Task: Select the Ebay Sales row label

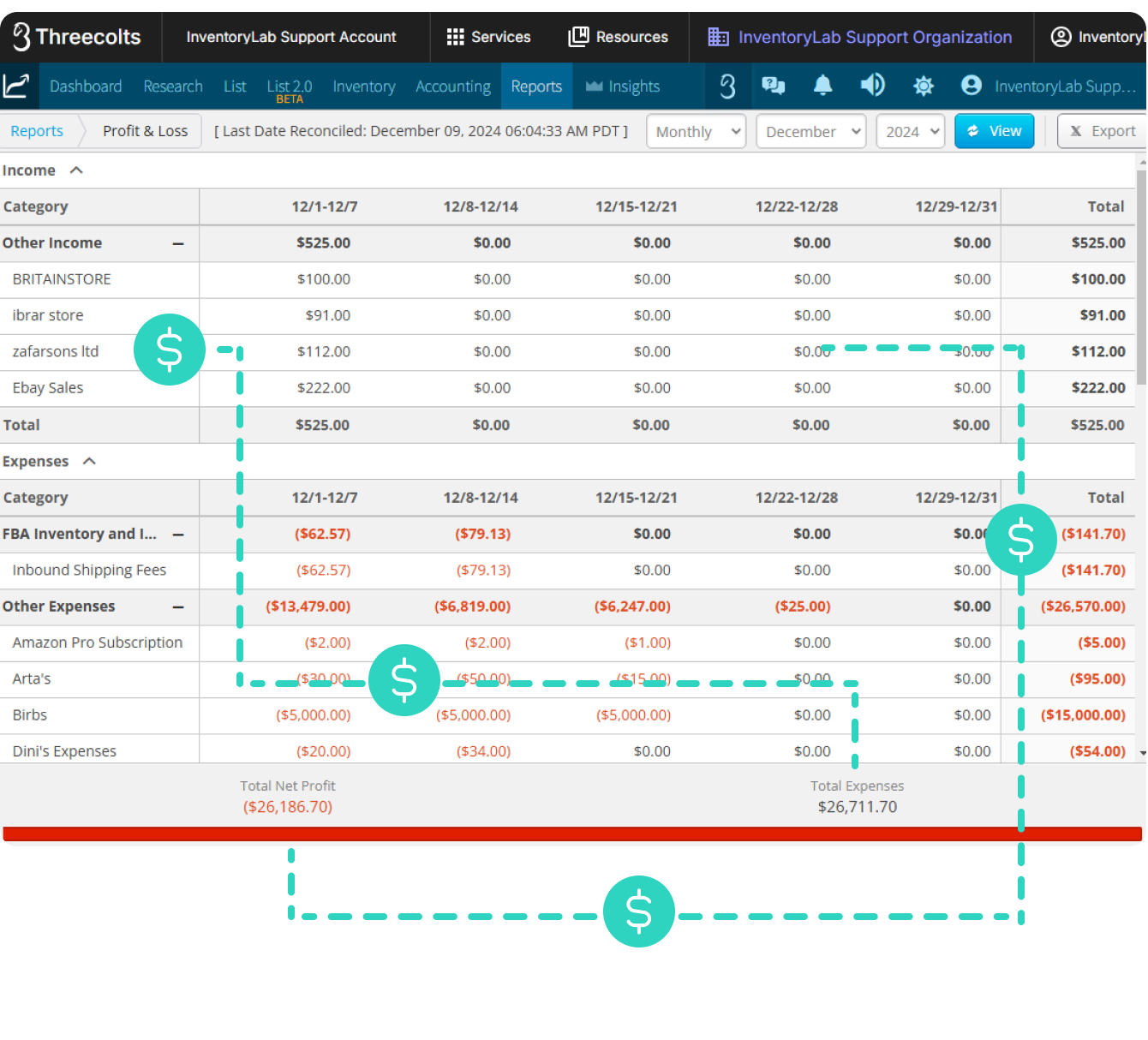Action: click(48, 388)
